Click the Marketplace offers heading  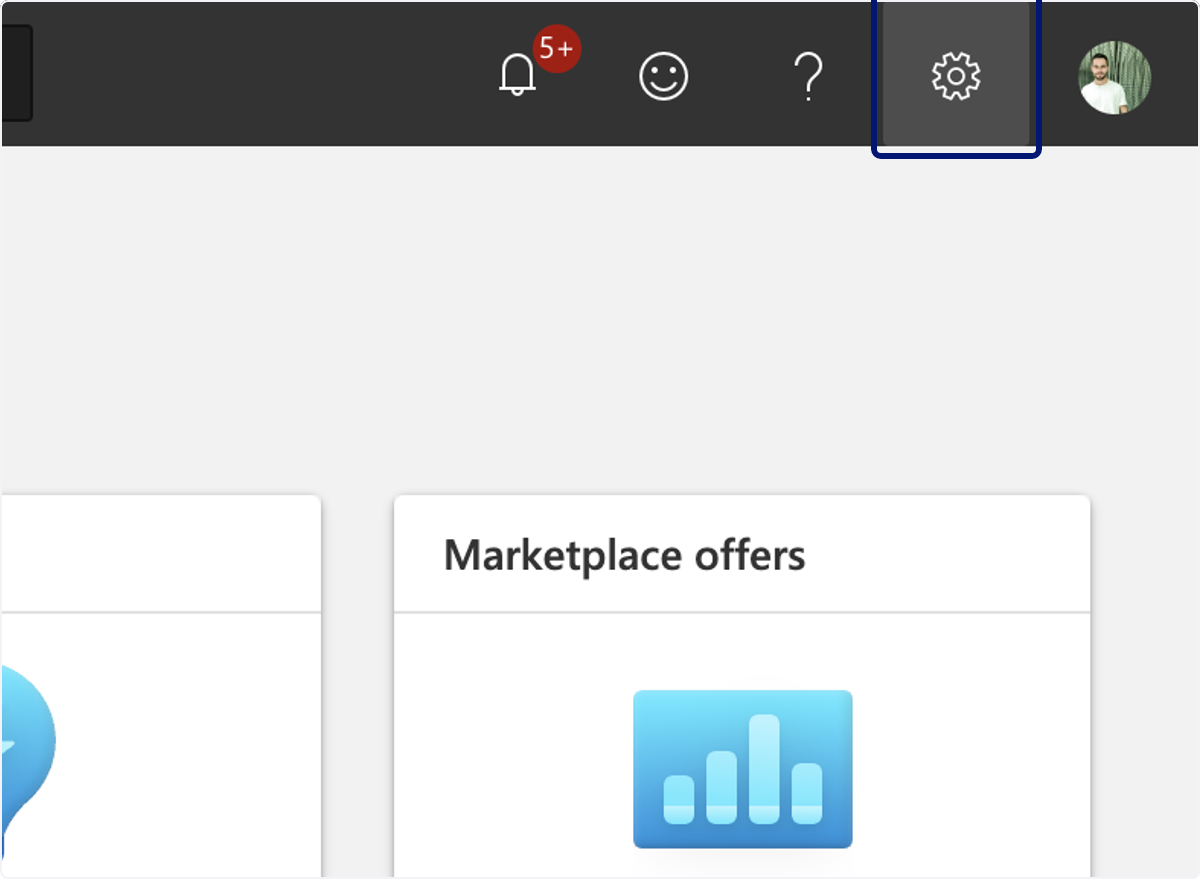(624, 555)
